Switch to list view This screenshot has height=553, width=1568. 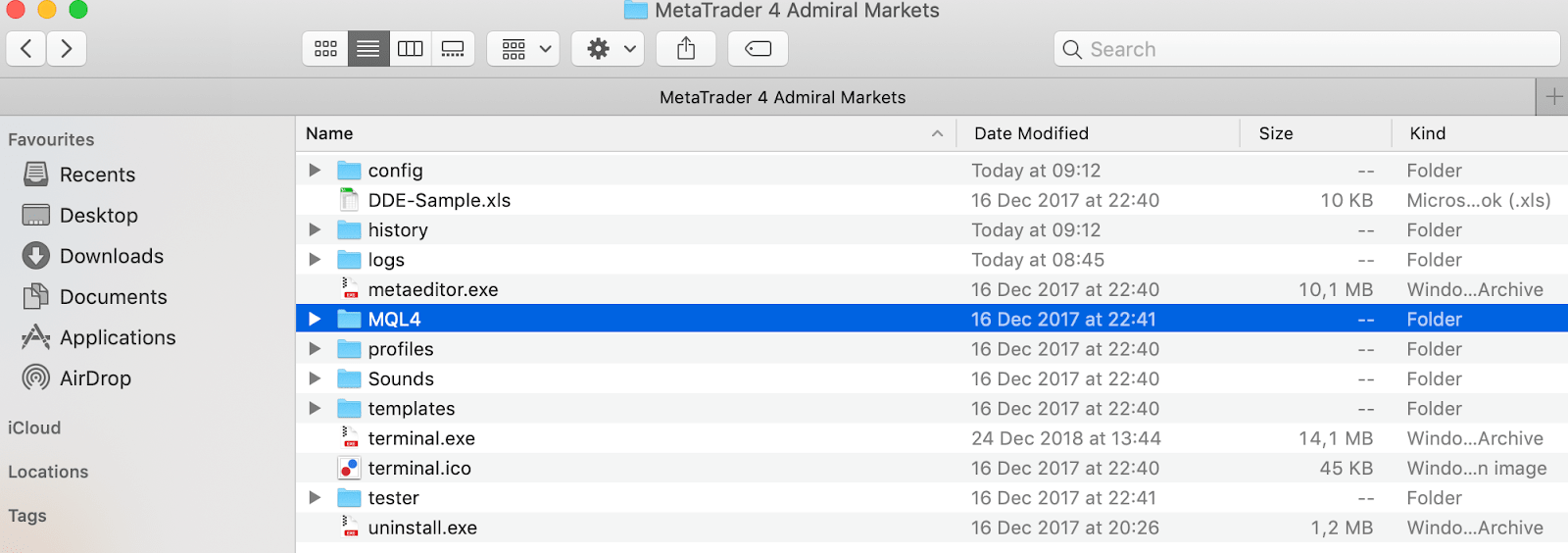(x=367, y=48)
